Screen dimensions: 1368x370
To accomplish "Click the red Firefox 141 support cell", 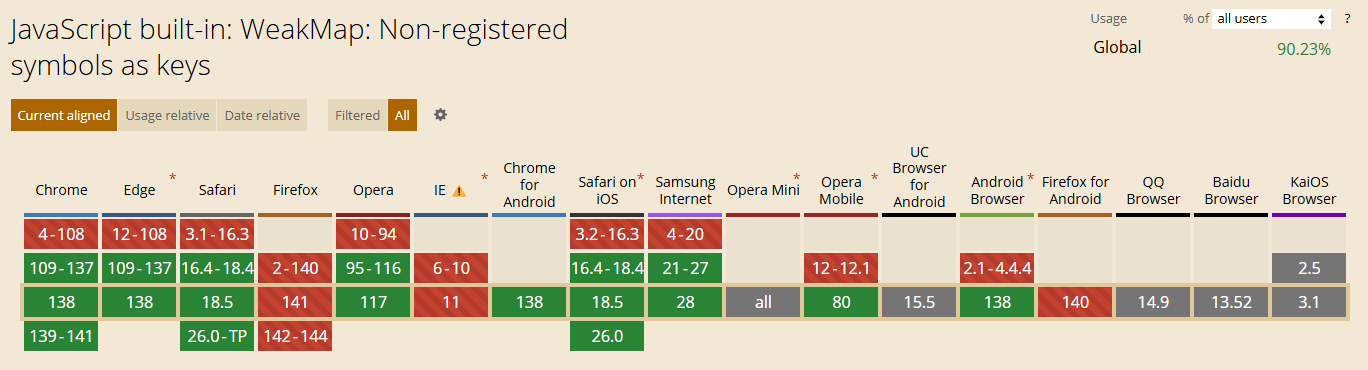I will [x=296, y=302].
